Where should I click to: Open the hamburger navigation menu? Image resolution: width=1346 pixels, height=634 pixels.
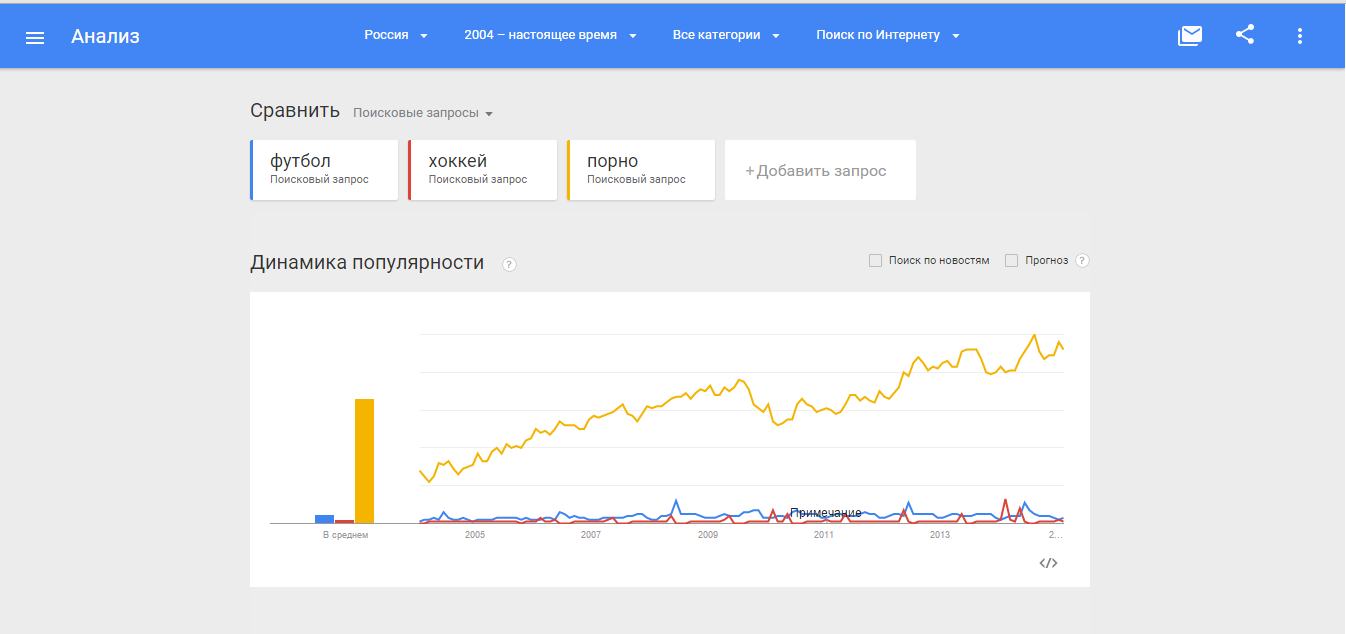click(x=35, y=37)
